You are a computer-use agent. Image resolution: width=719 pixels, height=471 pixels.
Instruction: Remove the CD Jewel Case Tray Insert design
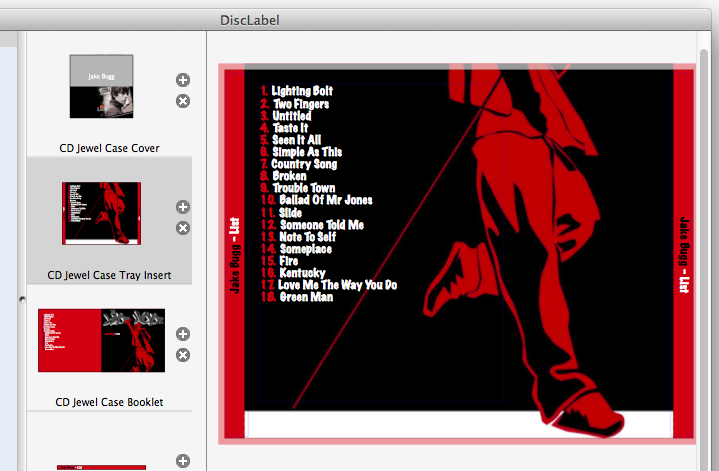tap(183, 228)
